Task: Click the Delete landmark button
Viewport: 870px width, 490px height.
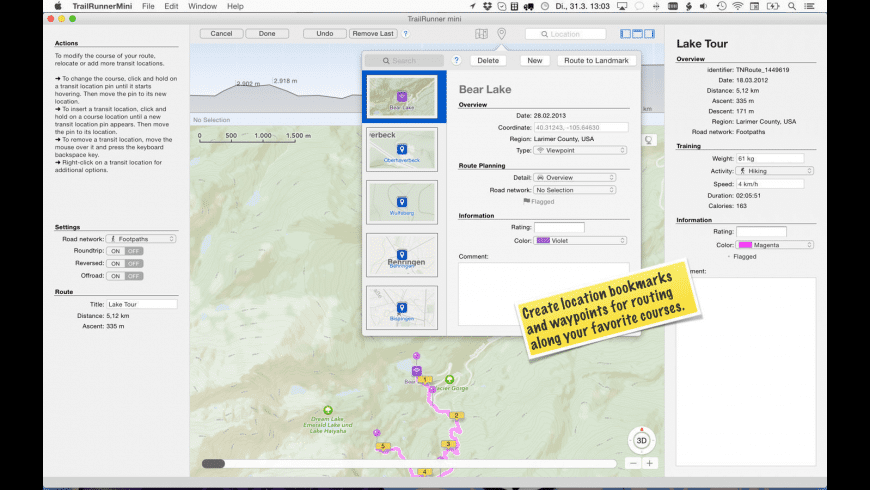Action: tap(488, 60)
